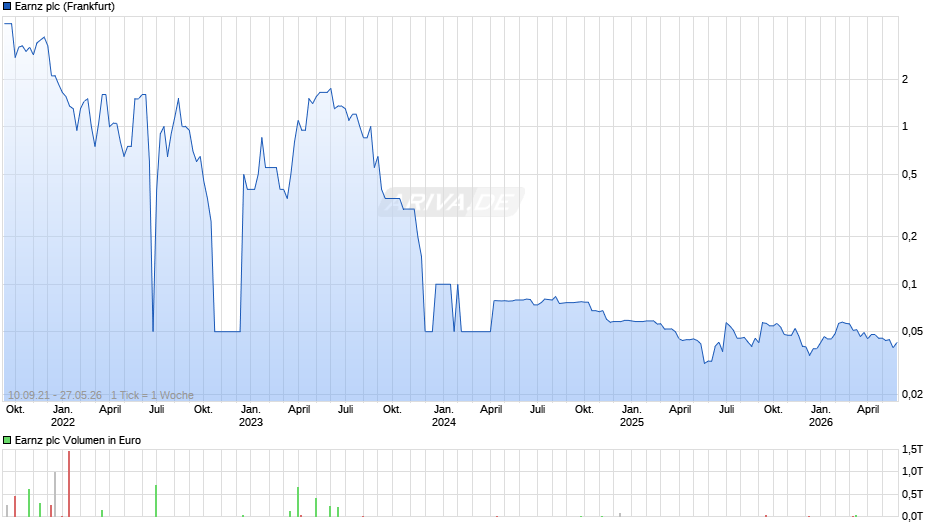The height and width of the screenshot is (526, 940).
Task: Select the 'Earnz plc (Frankfurt)' chart title
Action: coord(65,7)
